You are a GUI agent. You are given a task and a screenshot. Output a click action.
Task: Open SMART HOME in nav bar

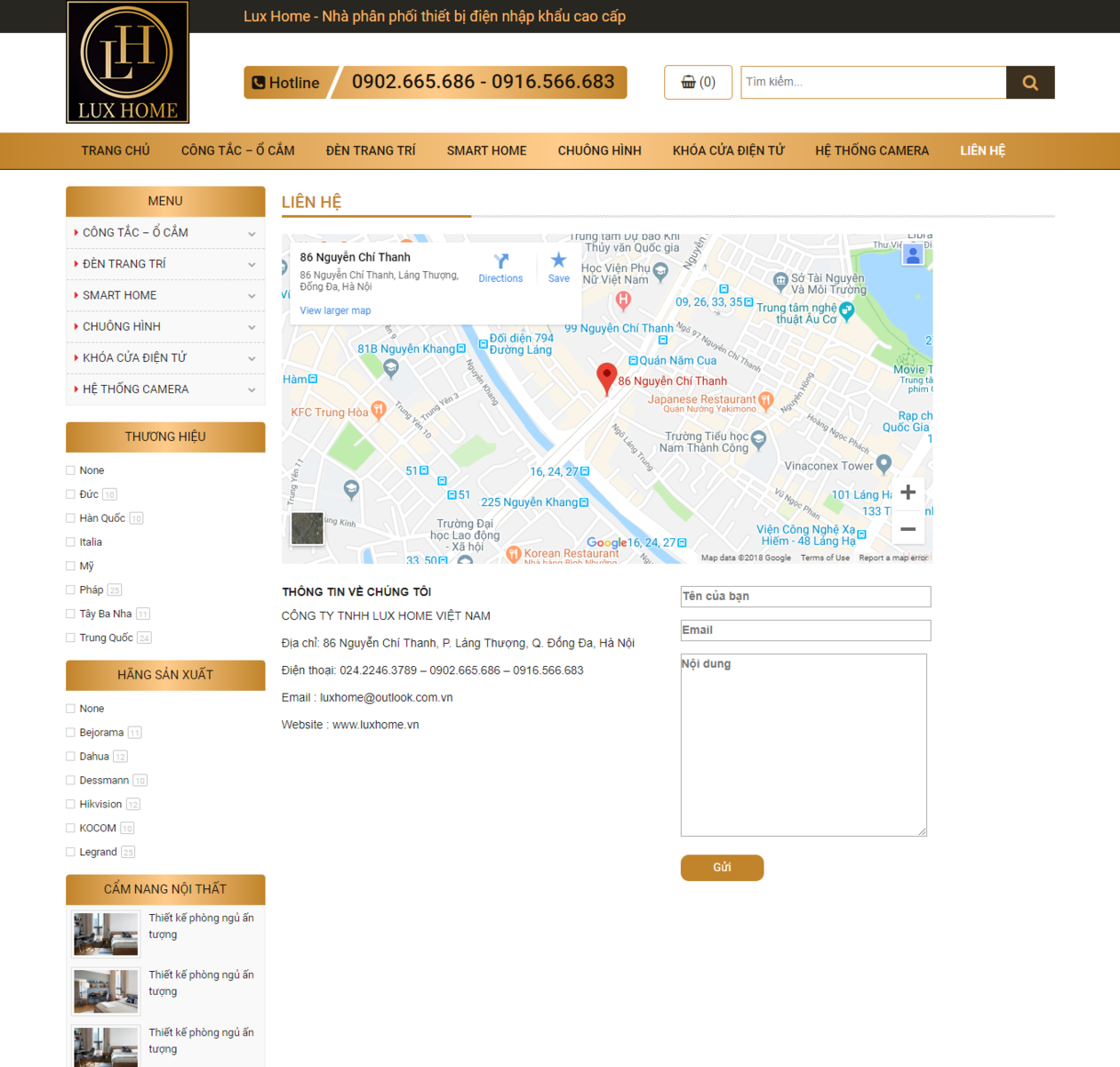[x=487, y=151]
